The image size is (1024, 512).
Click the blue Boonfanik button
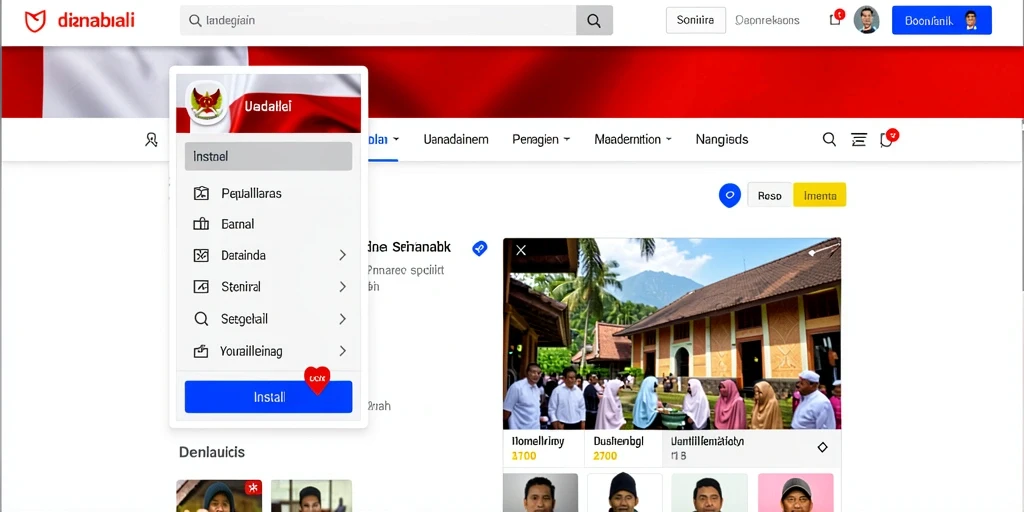click(942, 20)
